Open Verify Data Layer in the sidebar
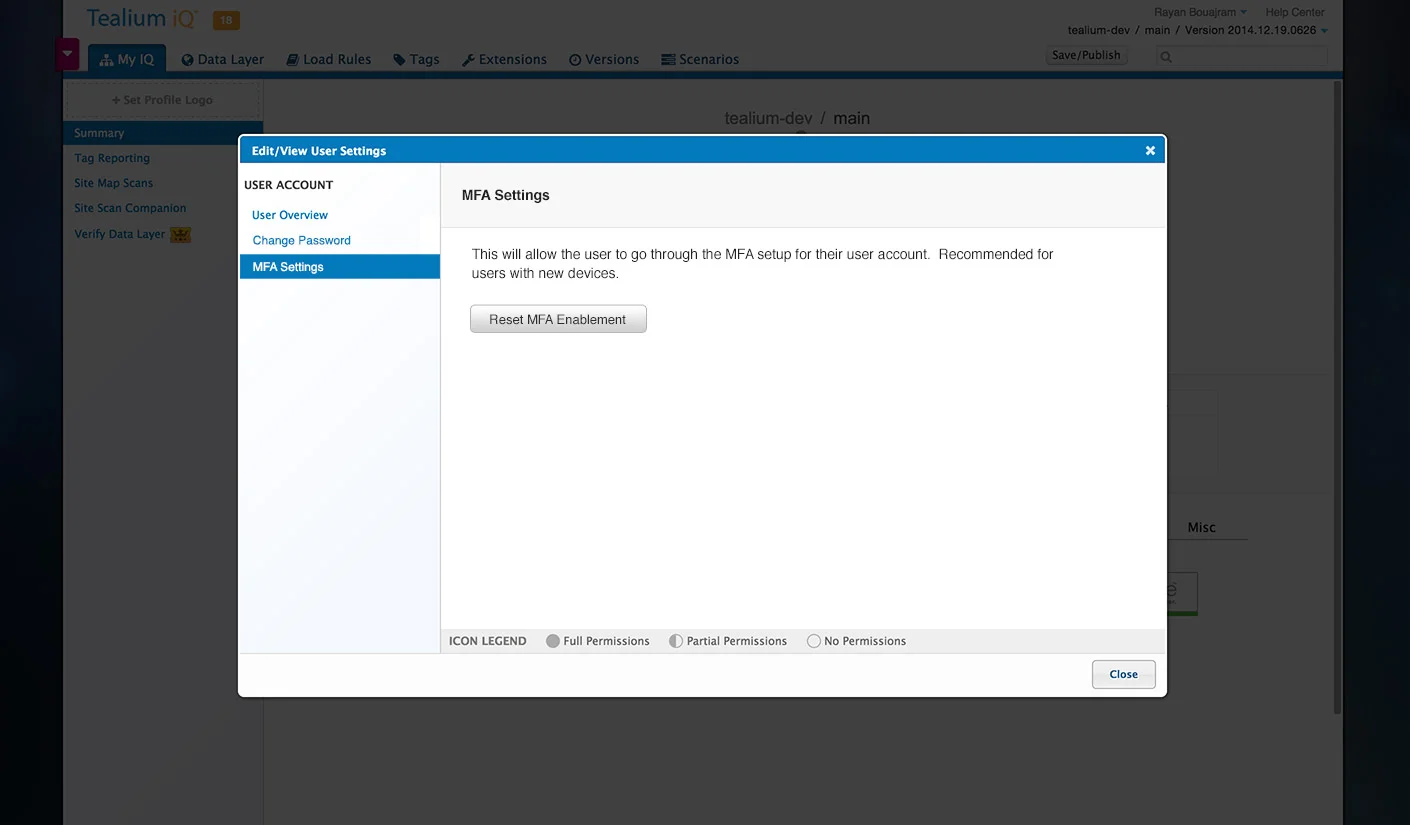This screenshot has height=825, width=1410. (120, 234)
